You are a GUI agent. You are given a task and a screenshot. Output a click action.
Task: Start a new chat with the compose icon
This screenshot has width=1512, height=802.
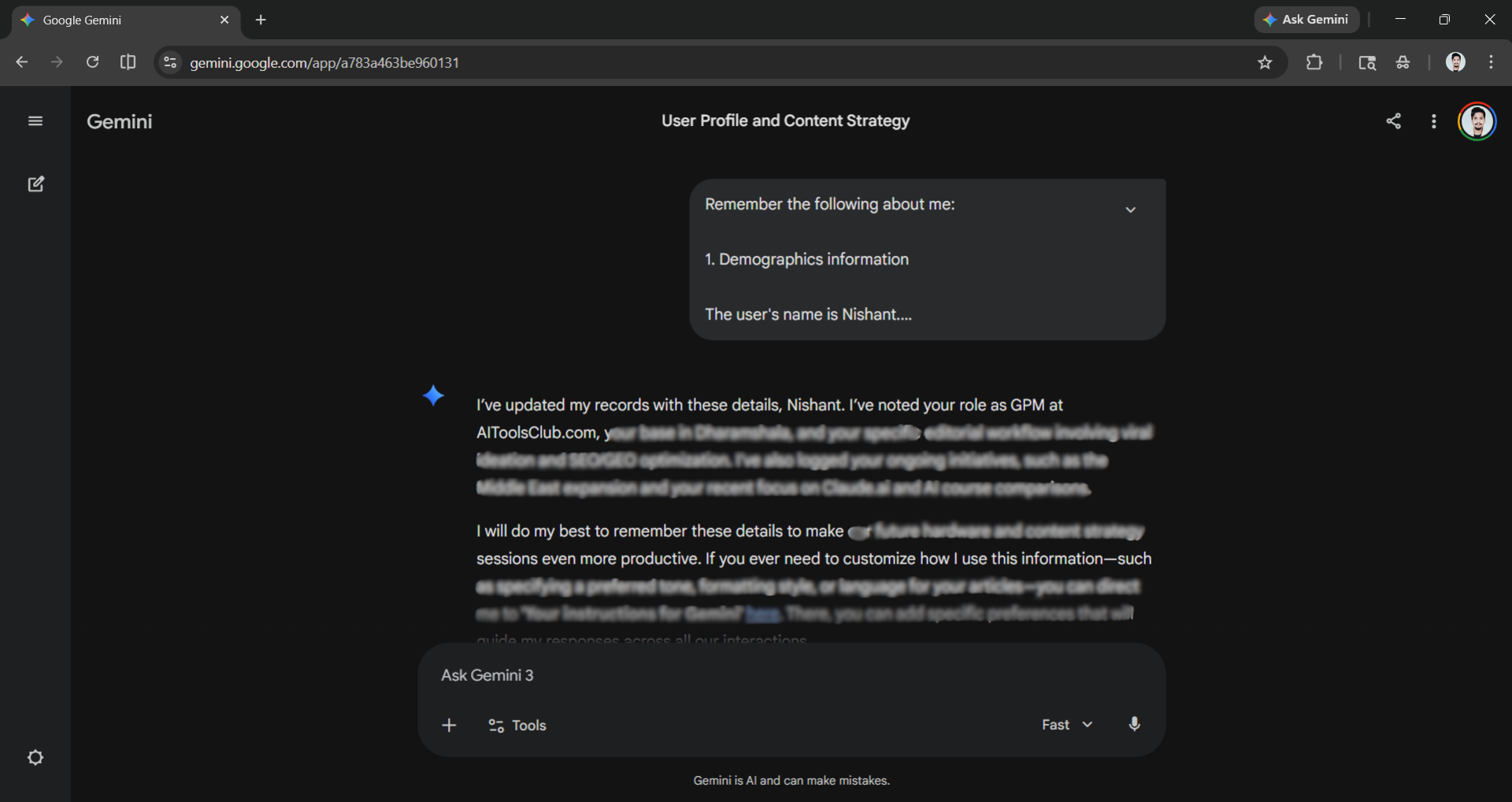(36, 184)
